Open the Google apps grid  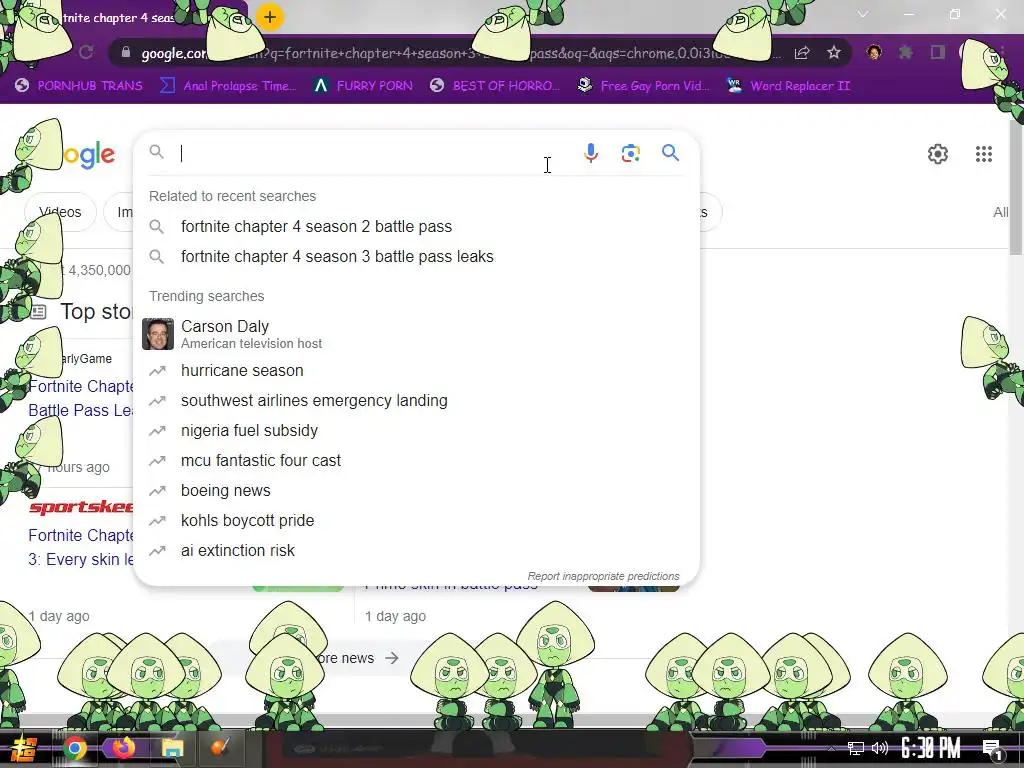pos(984,154)
